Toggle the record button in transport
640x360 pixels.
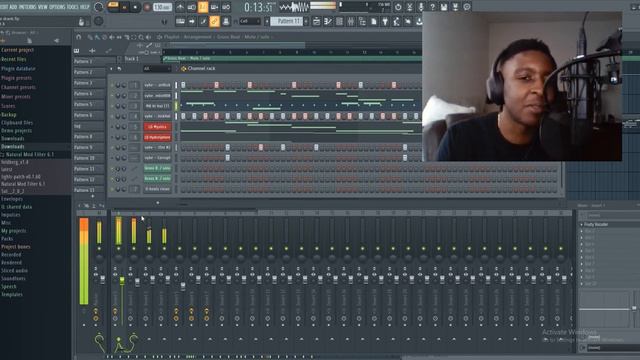coord(147,7)
